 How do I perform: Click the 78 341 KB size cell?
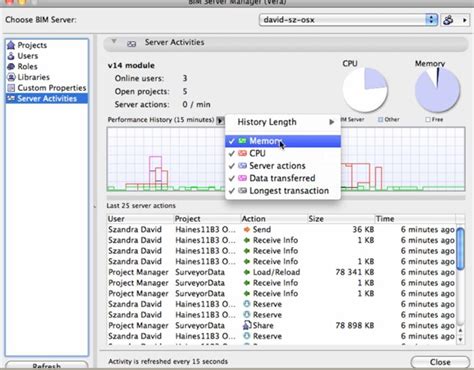[355, 272]
